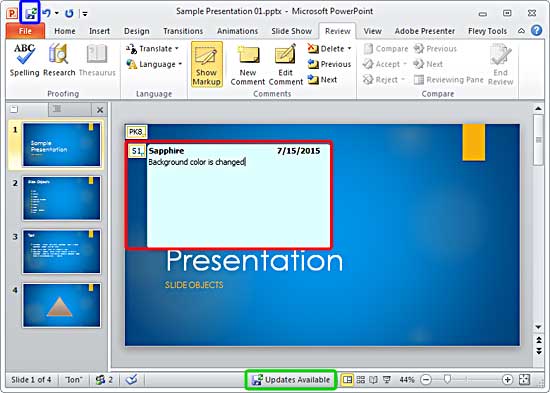Switch to the Animations tab

[x=237, y=31]
